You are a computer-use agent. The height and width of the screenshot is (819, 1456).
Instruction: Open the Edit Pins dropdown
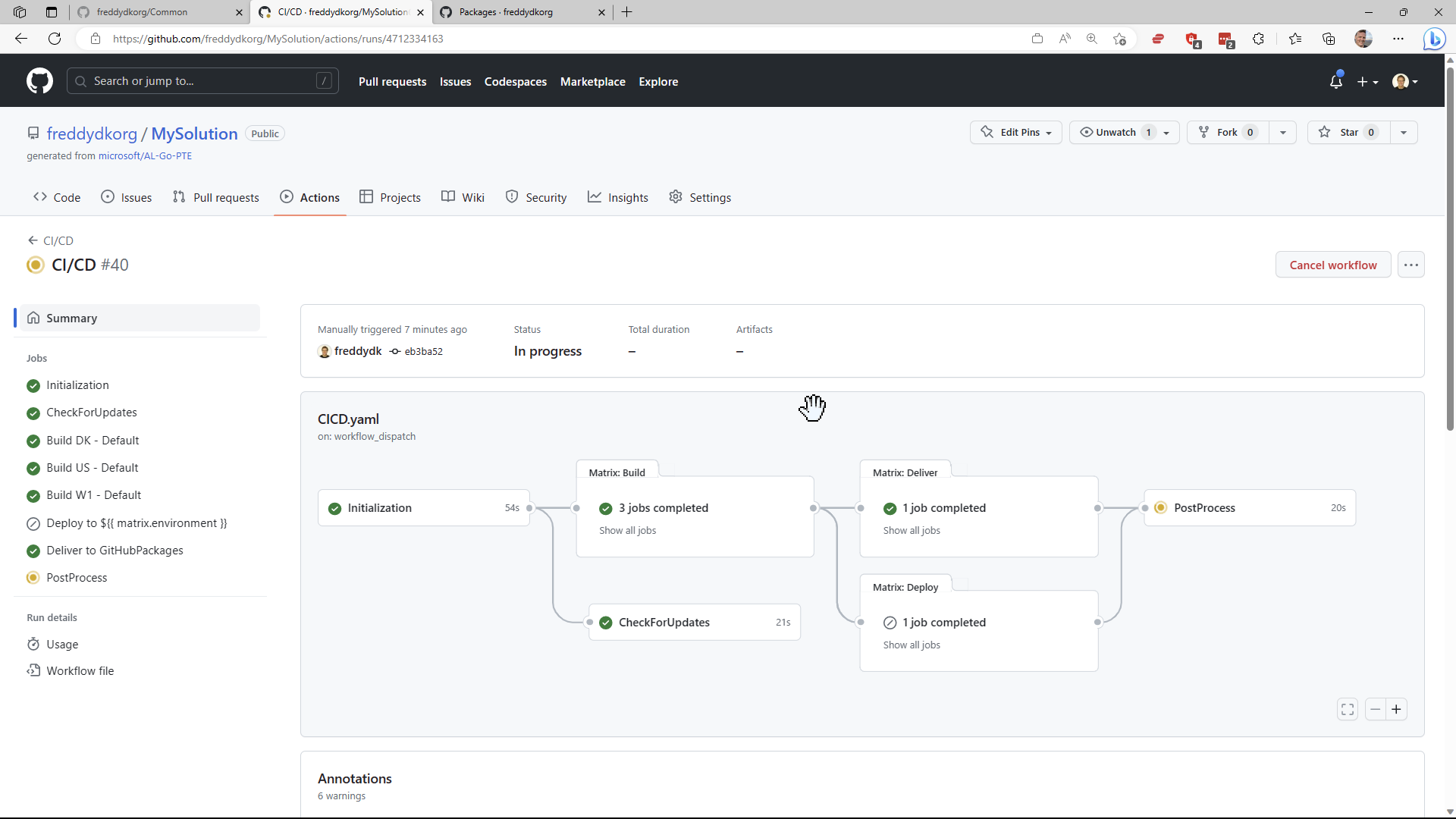[x=1015, y=132]
